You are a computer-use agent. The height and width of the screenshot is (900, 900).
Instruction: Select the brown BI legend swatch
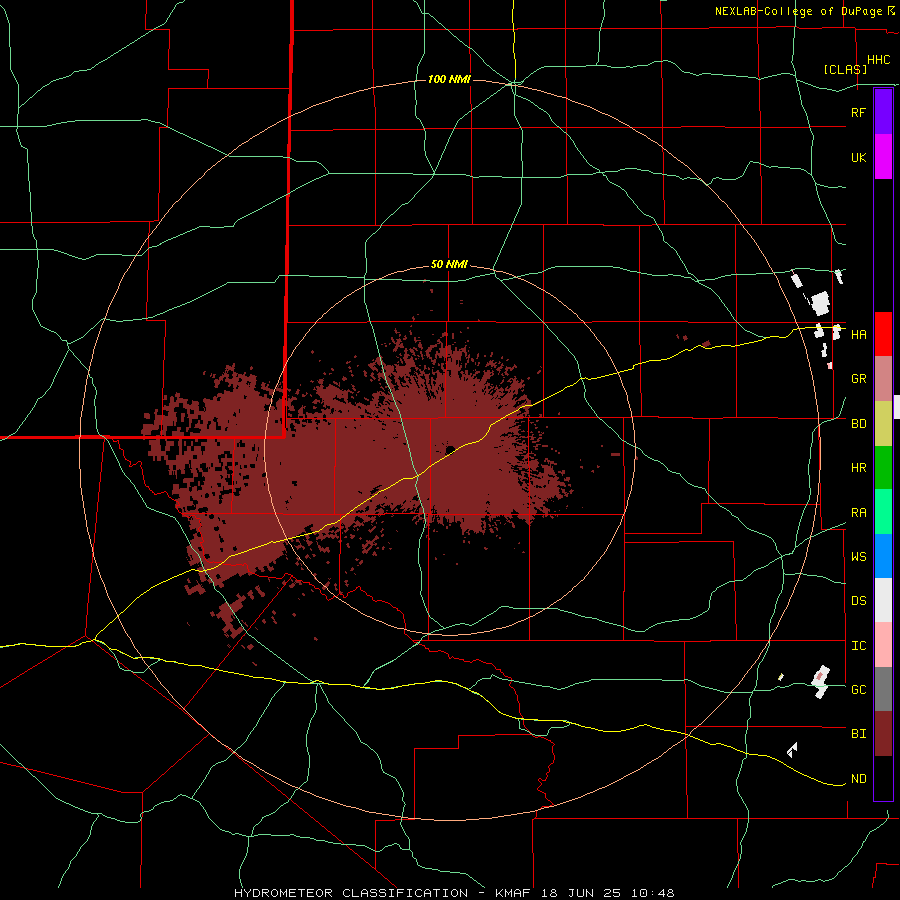coord(883,734)
